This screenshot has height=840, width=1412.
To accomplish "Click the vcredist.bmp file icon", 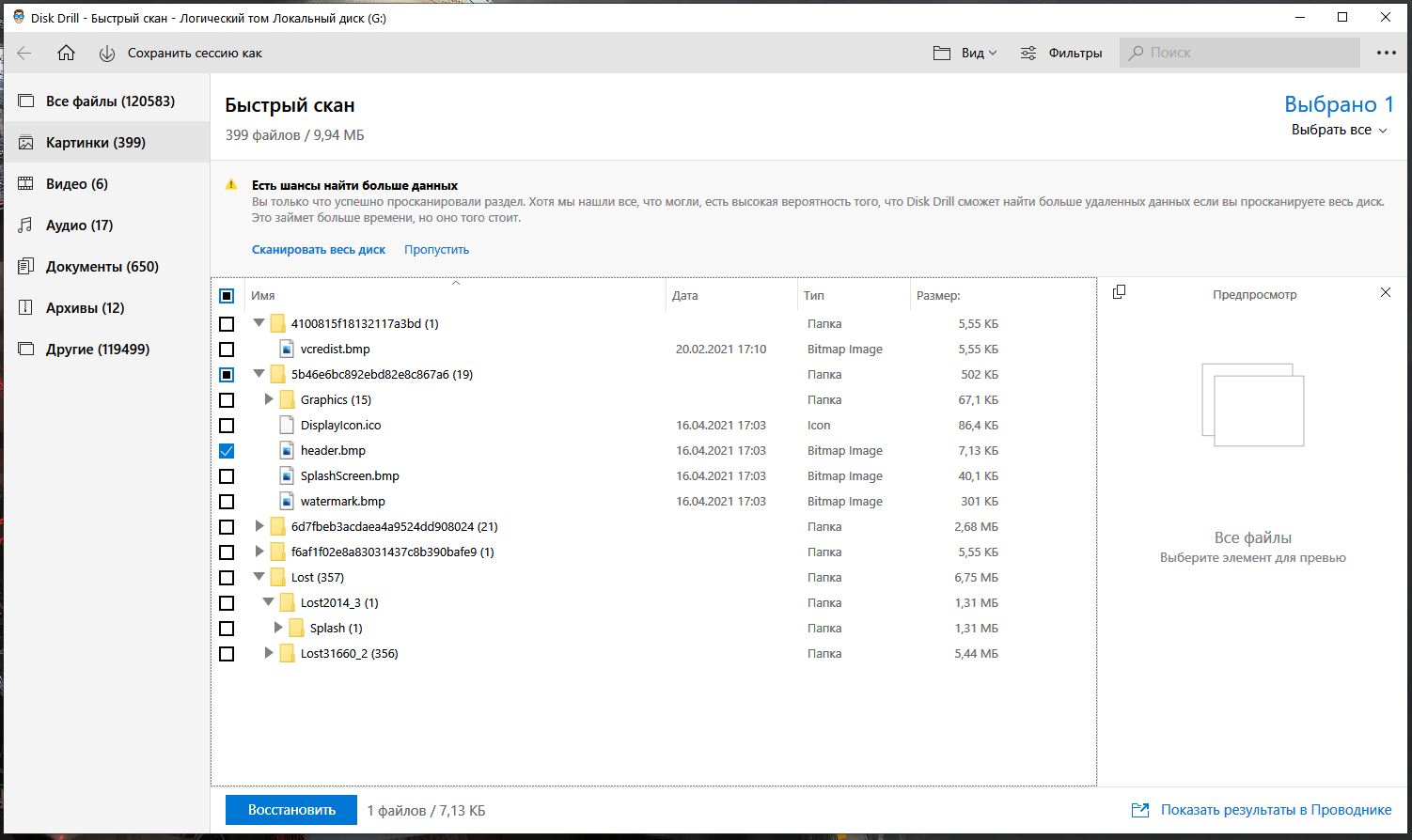I will click(287, 349).
